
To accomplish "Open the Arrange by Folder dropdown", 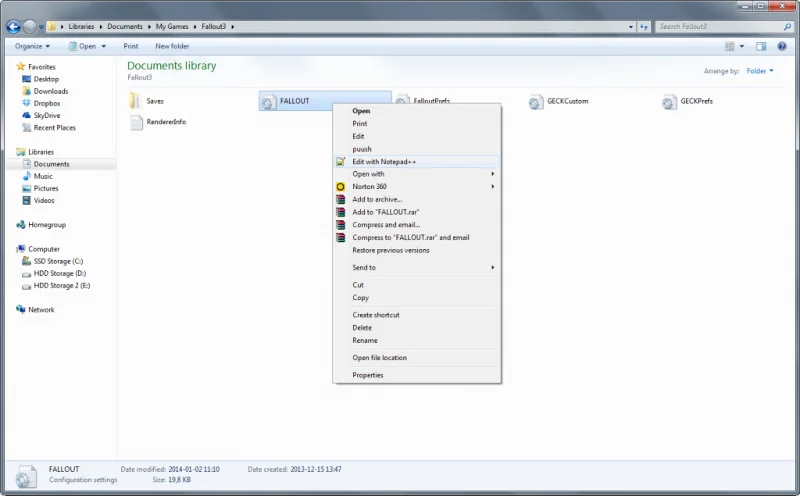I will pos(760,71).
